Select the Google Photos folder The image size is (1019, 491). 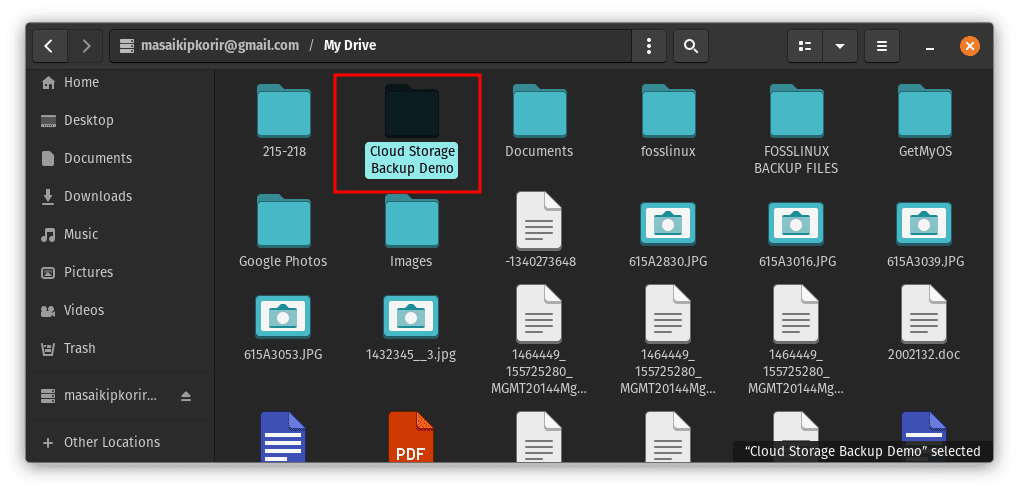[283, 231]
